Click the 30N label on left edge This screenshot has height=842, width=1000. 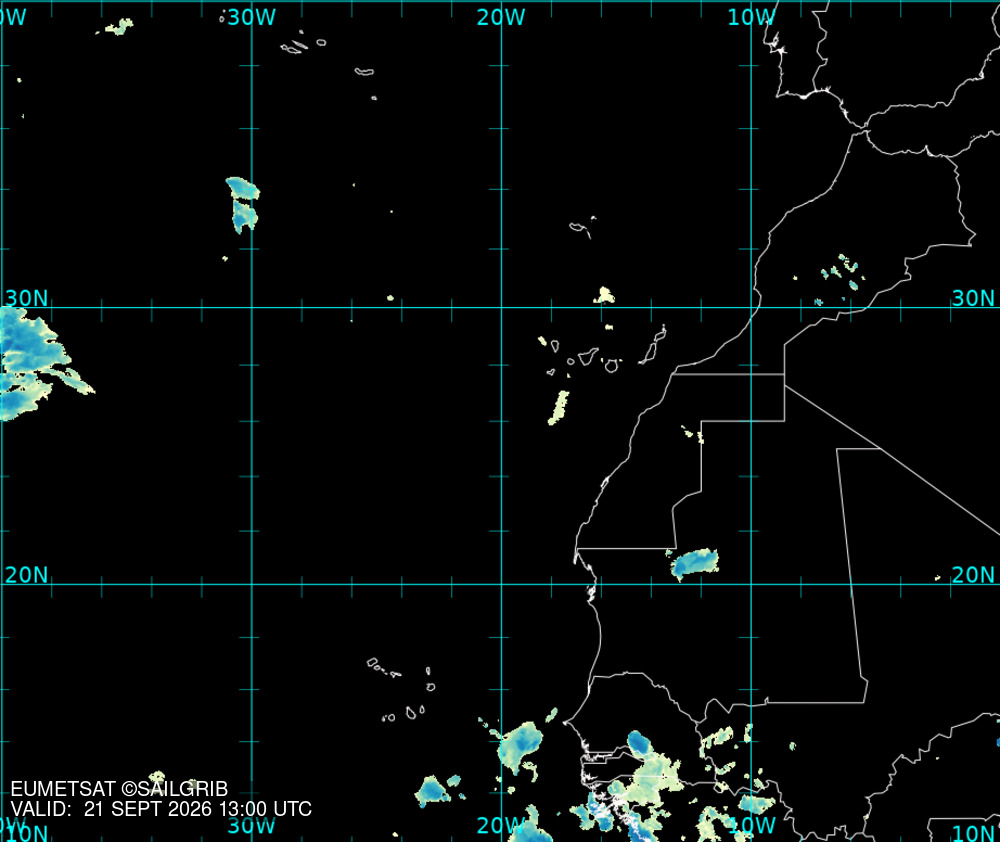27,298
